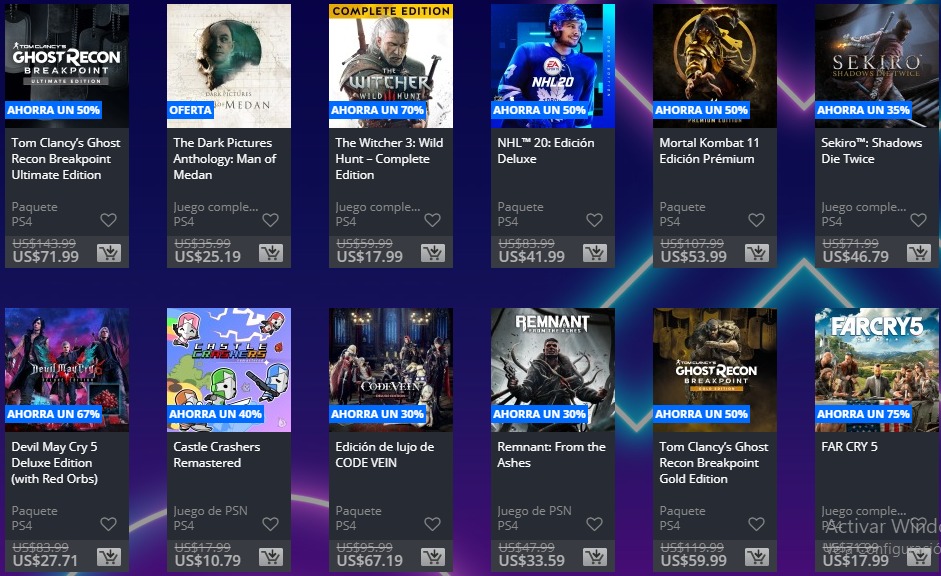Add Remnant: From the Ashes to cart
Screen dimensions: 941x576
tap(595, 557)
